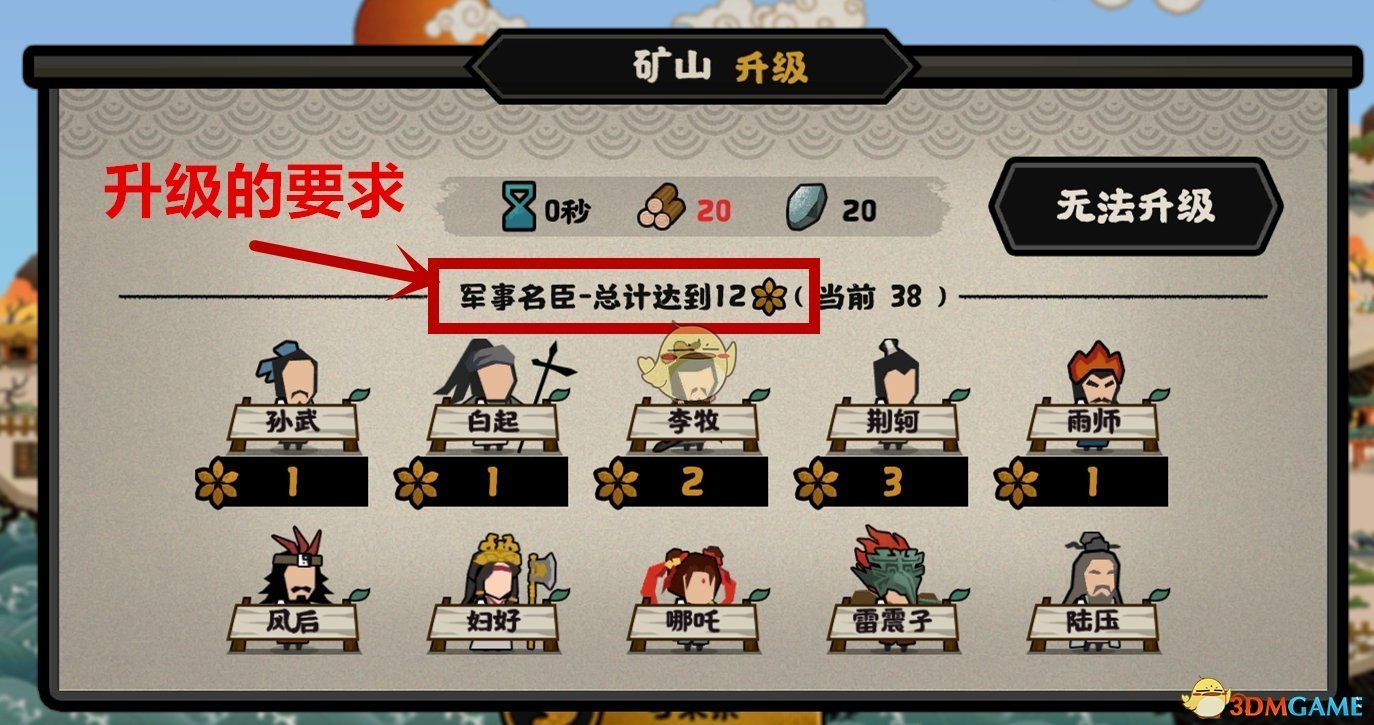Select the 妇好 character with axe
Viewport: 1374px width, 725px height.
[495, 593]
